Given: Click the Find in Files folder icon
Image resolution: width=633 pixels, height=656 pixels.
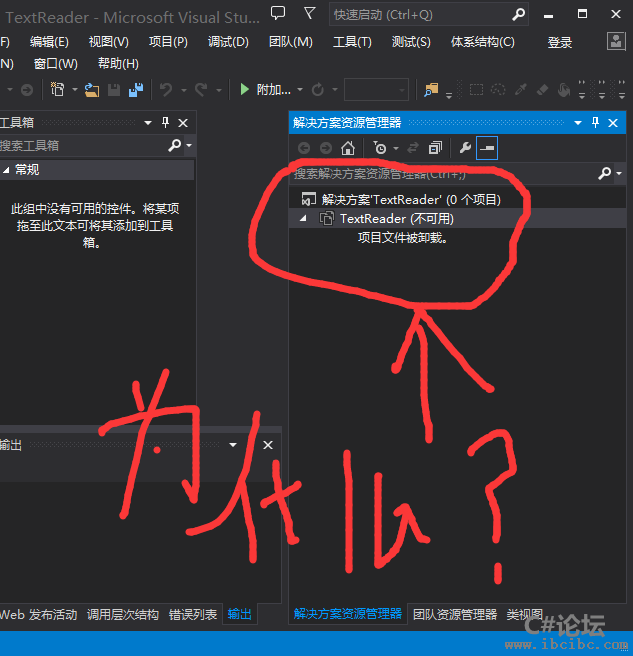Looking at the screenshot, I should tap(431, 90).
